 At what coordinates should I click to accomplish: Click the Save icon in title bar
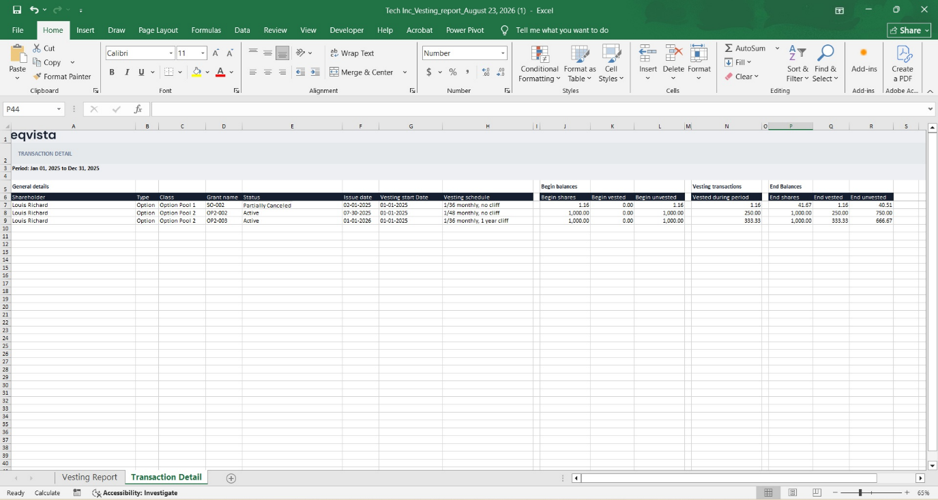tap(17, 10)
